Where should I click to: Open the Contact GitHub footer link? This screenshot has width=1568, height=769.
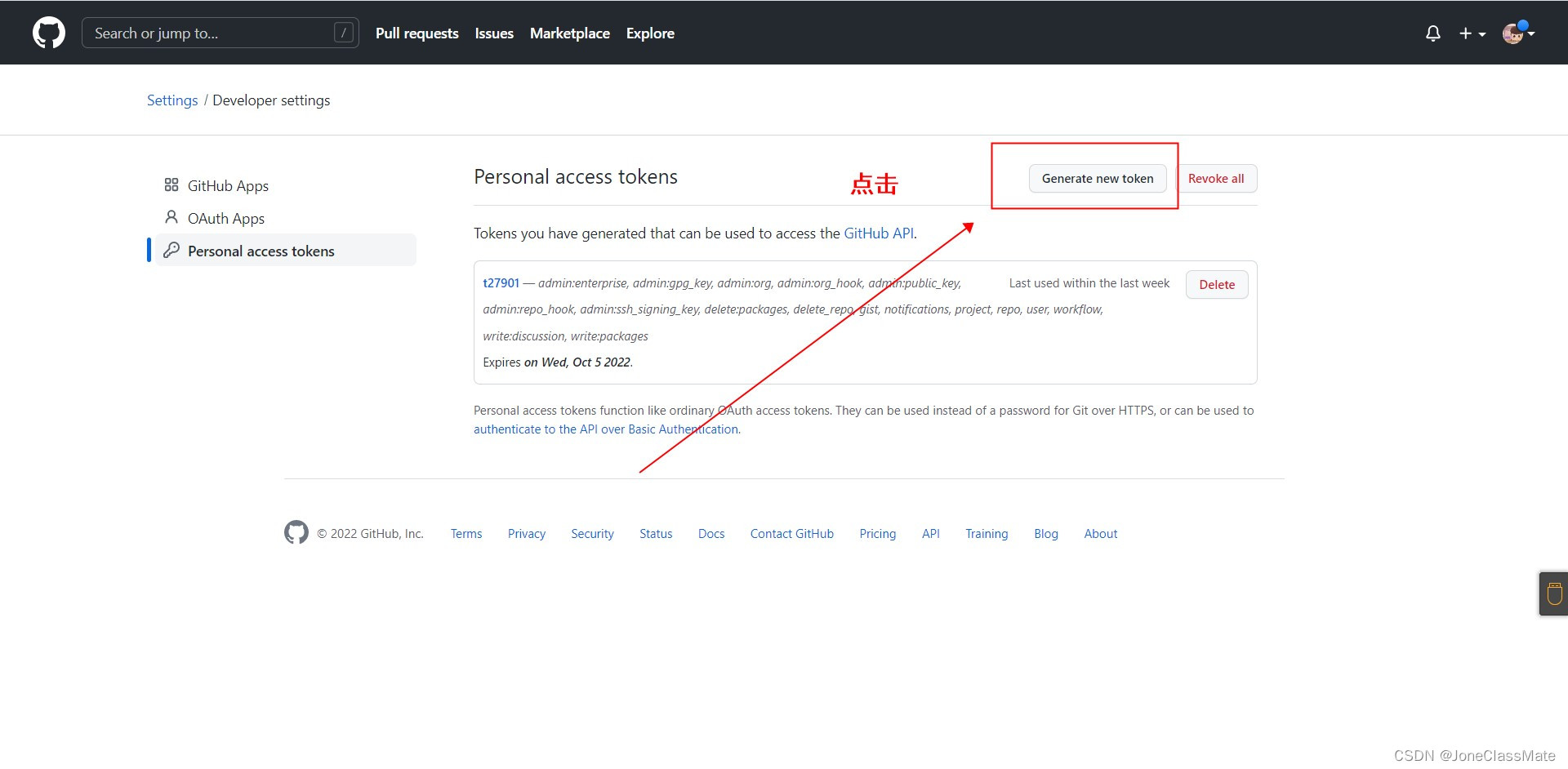tap(792, 534)
